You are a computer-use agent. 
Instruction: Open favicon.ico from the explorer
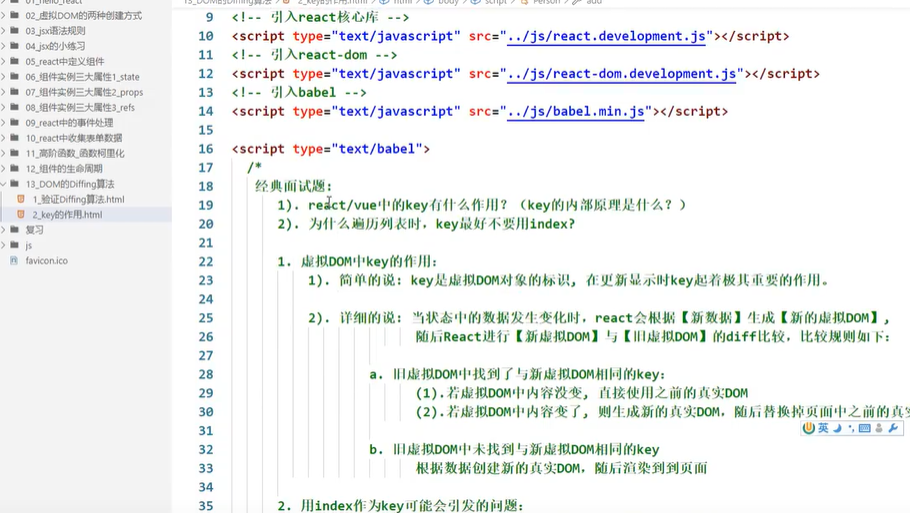pos(46,261)
